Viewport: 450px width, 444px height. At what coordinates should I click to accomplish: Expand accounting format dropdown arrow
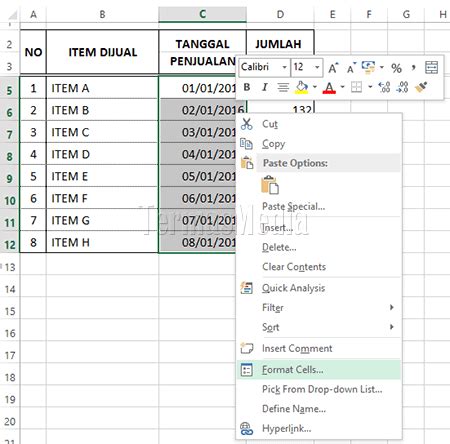coord(382,68)
